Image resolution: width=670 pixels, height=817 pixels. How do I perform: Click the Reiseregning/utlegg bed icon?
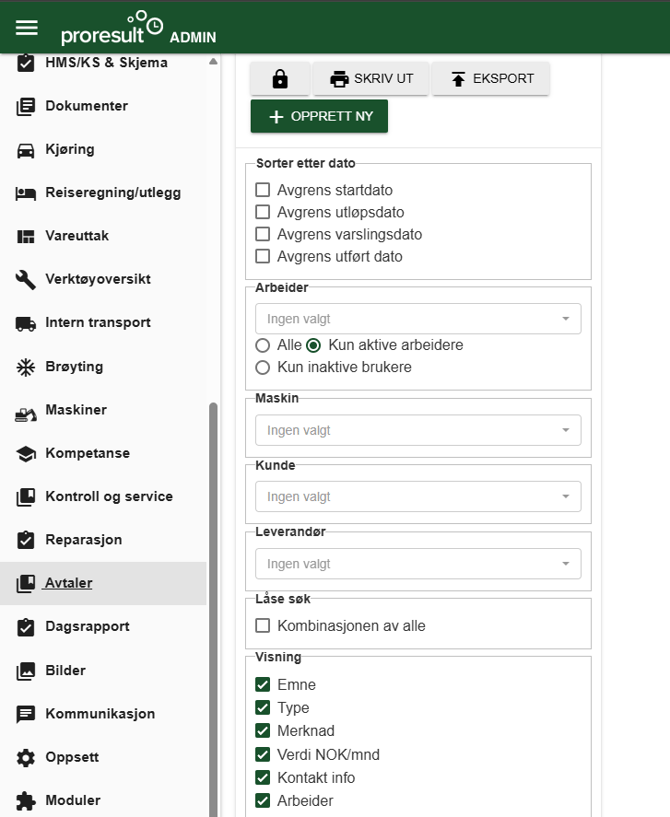coord(26,193)
